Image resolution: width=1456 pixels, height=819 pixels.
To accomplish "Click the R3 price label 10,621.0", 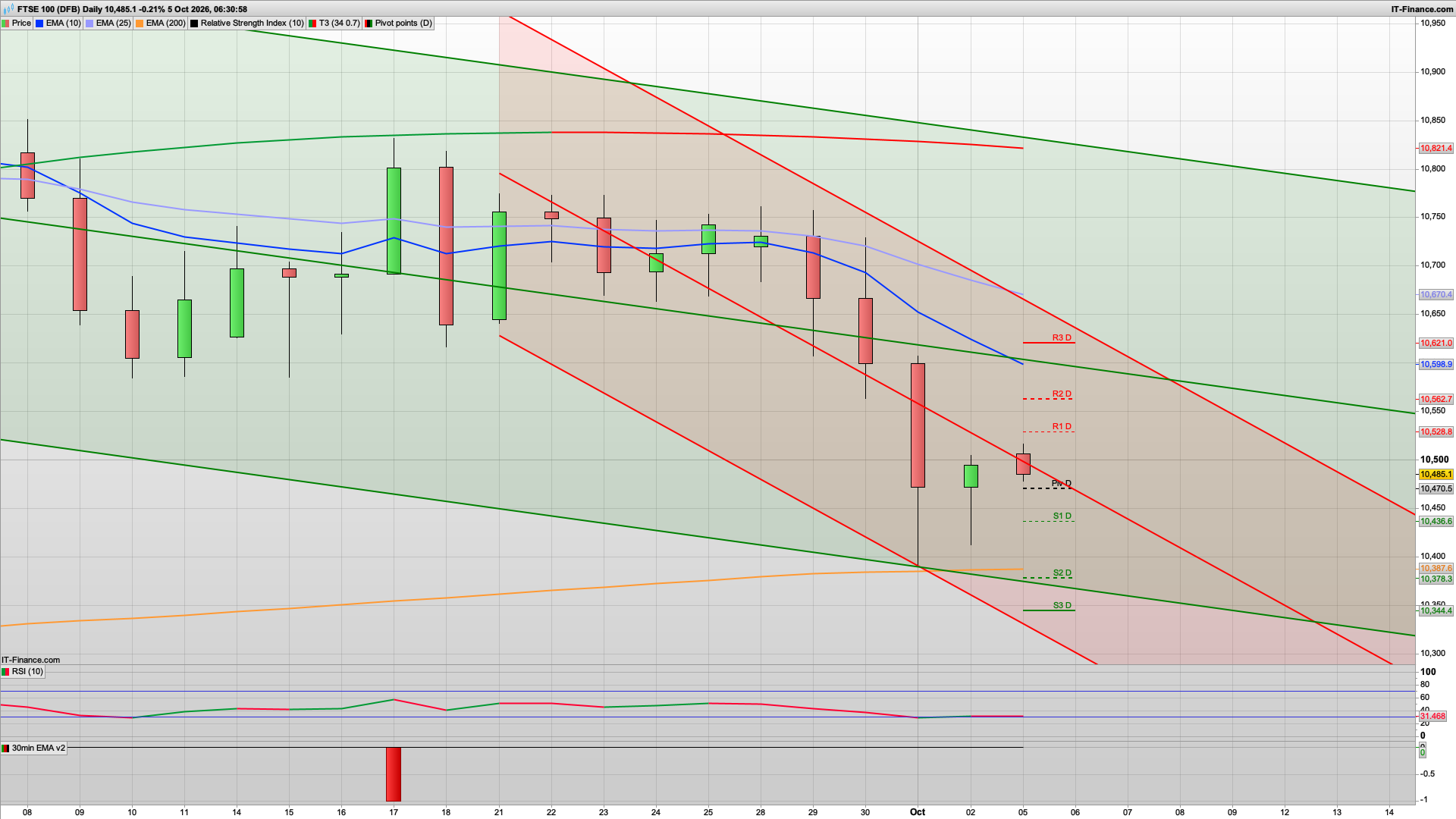I will 1436,343.
